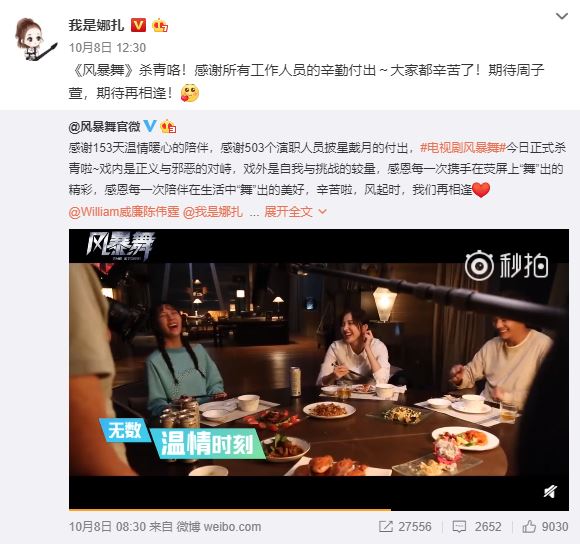
Task: Open the post options chevron menu
Action: (562, 16)
